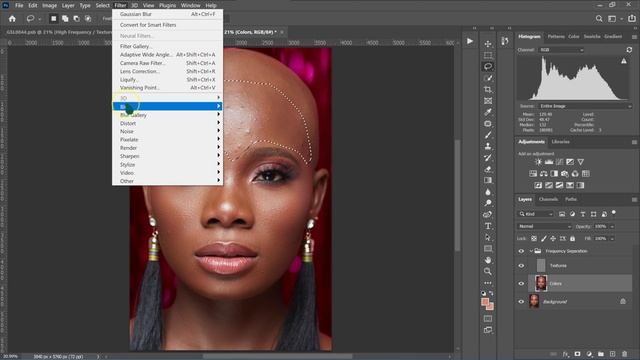Toggle the layer filter on/off switch
This screenshot has width=640, height=360.
coord(614,213)
